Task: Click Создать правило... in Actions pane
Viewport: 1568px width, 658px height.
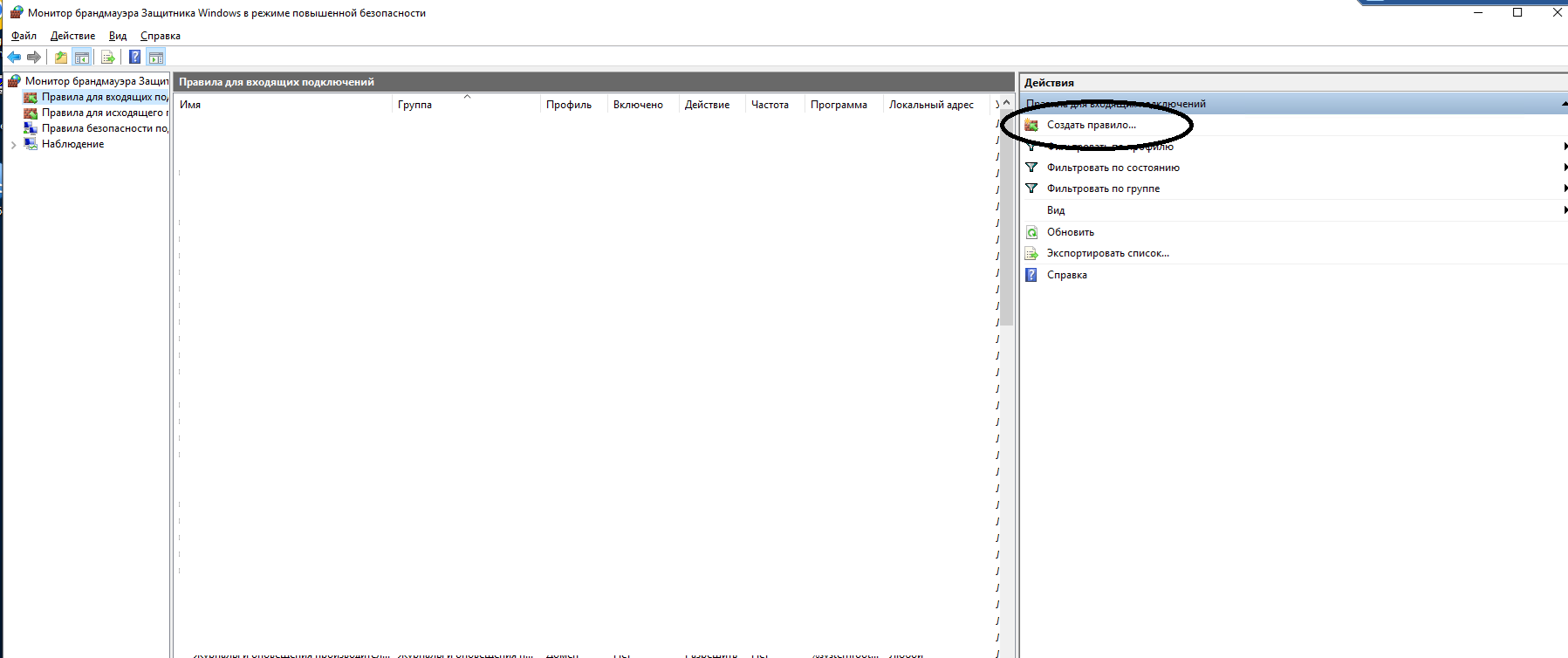Action: coord(1091,125)
